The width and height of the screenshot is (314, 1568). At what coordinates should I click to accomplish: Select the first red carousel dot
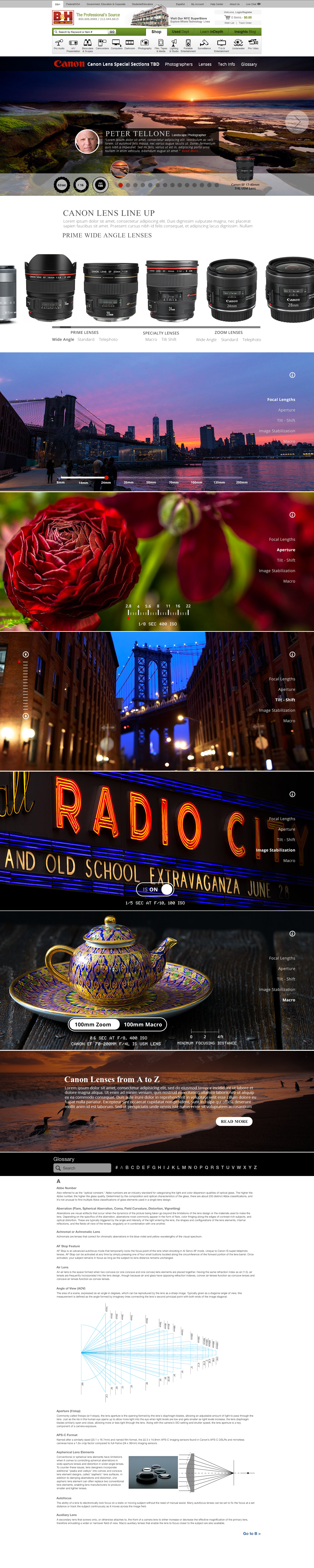tap(121, 185)
